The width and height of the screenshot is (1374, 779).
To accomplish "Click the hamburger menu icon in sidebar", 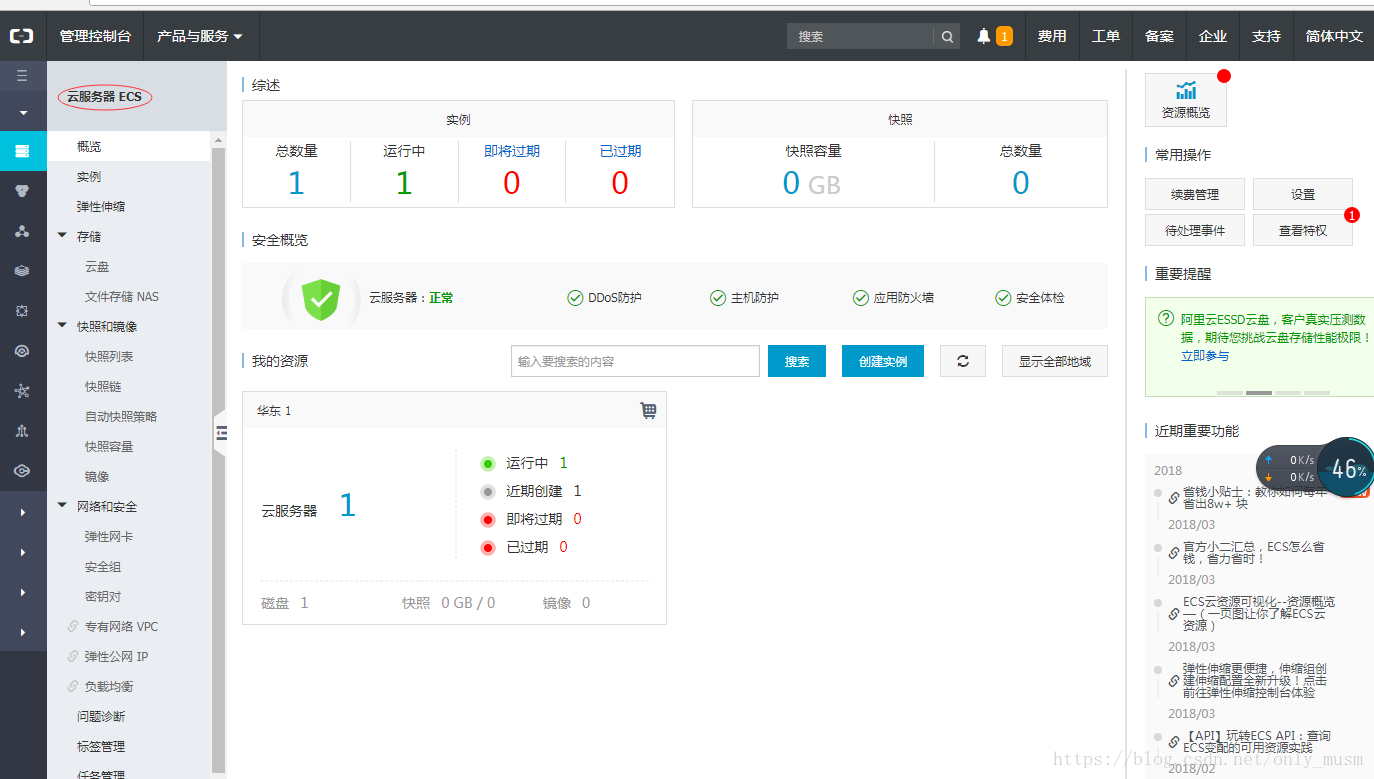I will click(22, 76).
